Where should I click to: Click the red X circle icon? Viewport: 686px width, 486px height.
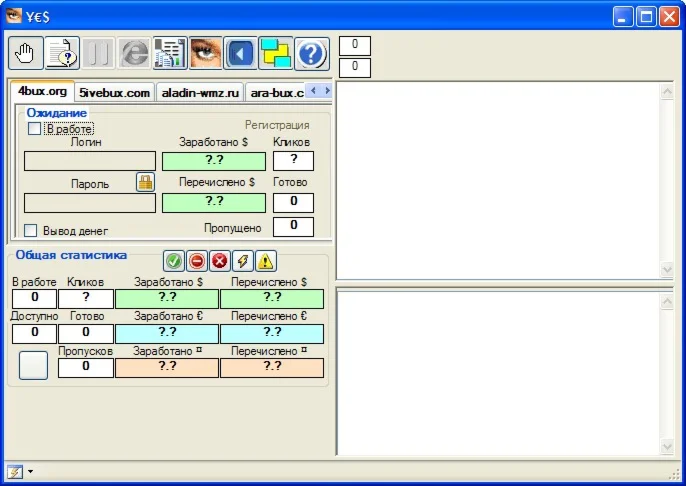tap(220, 261)
